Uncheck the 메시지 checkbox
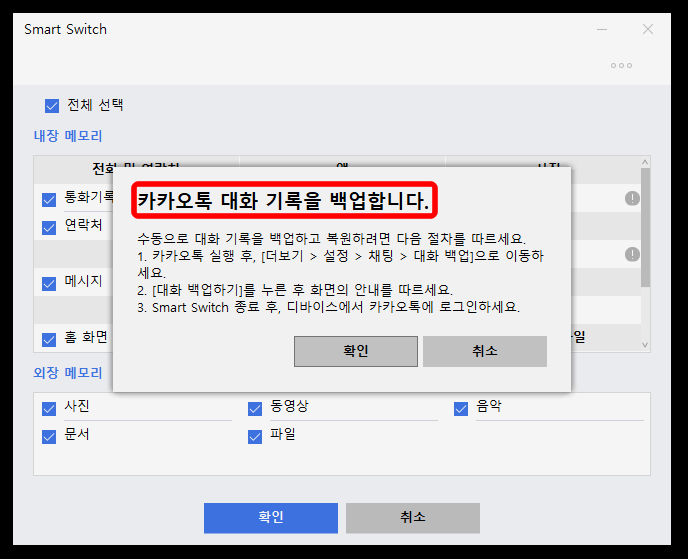688x559 pixels. coord(49,283)
